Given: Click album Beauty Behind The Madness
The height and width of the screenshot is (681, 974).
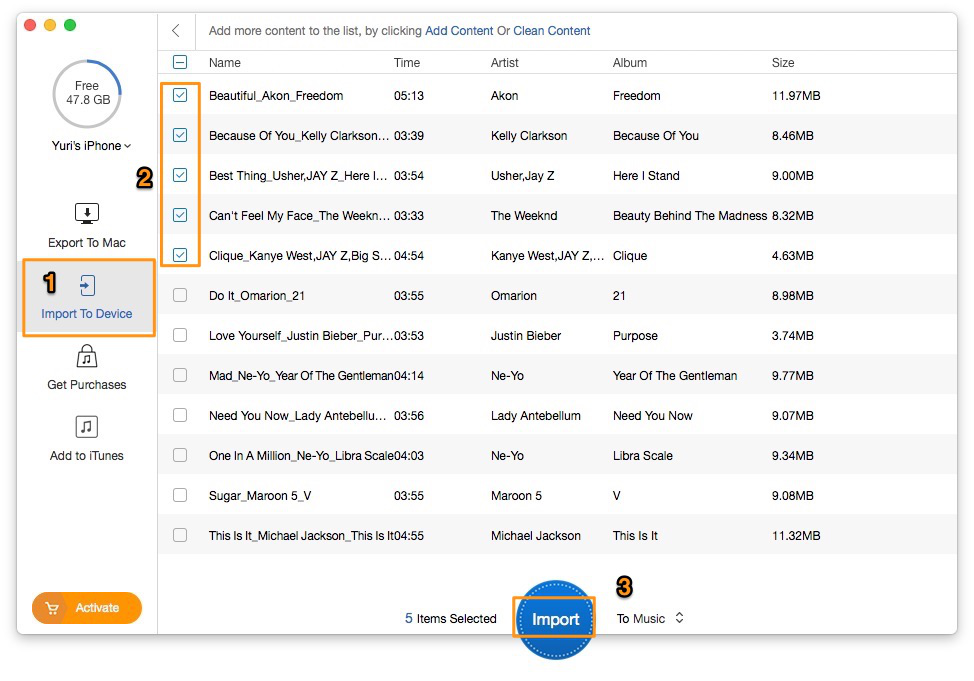Looking at the screenshot, I should click(690, 216).
